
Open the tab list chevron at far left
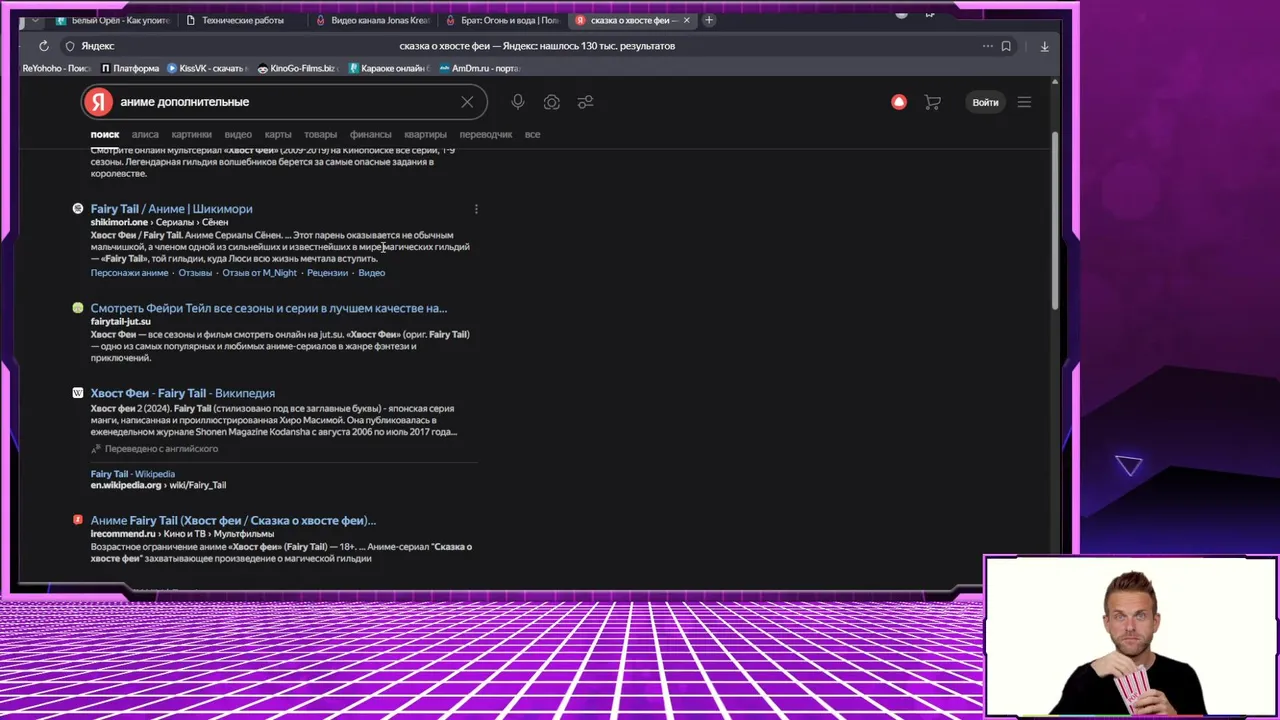click(36, 20)
